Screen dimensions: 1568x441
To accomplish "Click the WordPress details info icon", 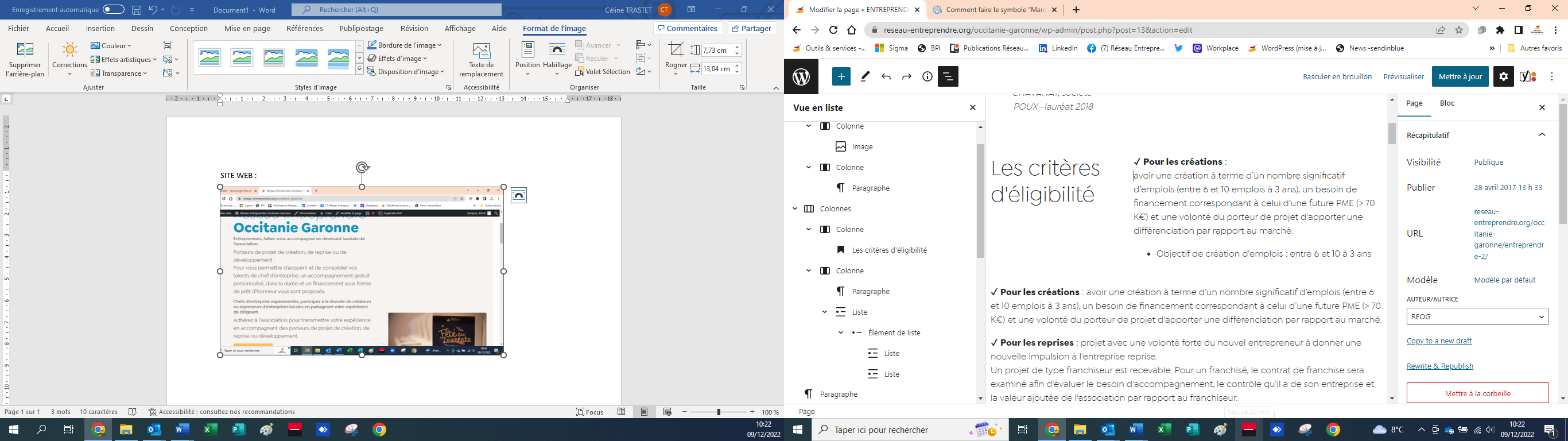I will 927,77.
